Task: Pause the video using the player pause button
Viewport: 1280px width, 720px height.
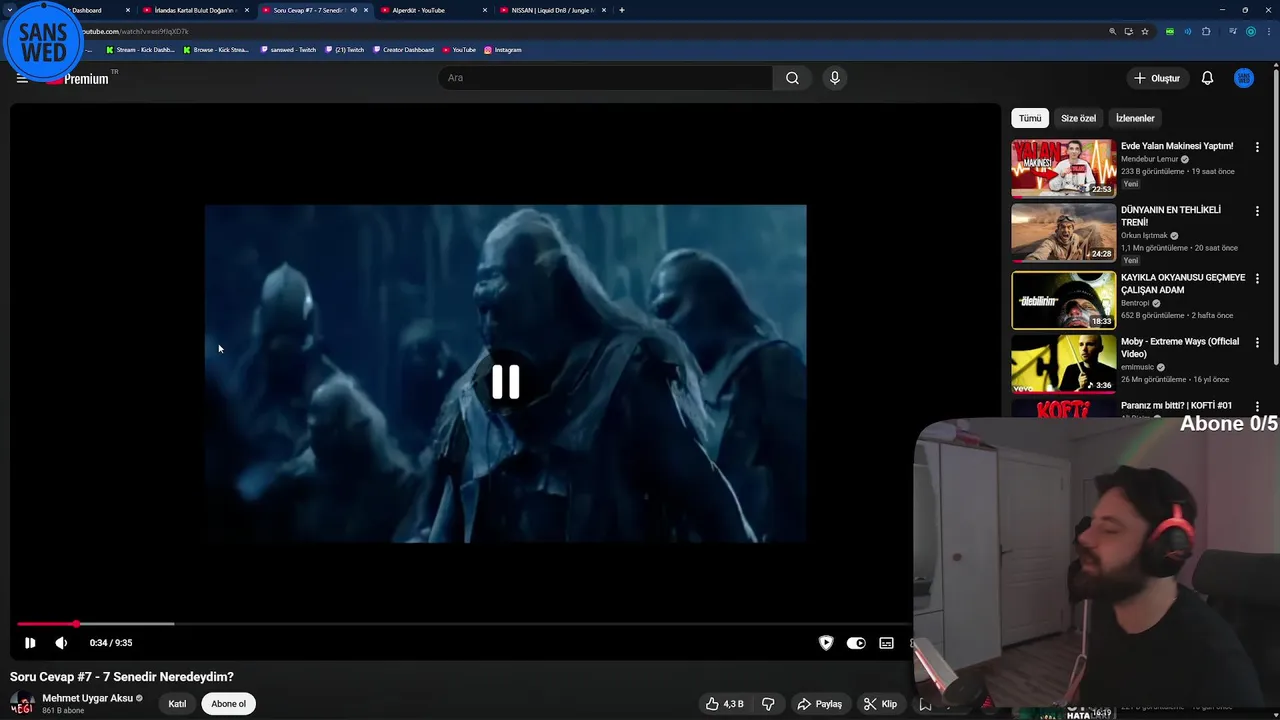Action: pyautogui.click(x=30, y=643)
